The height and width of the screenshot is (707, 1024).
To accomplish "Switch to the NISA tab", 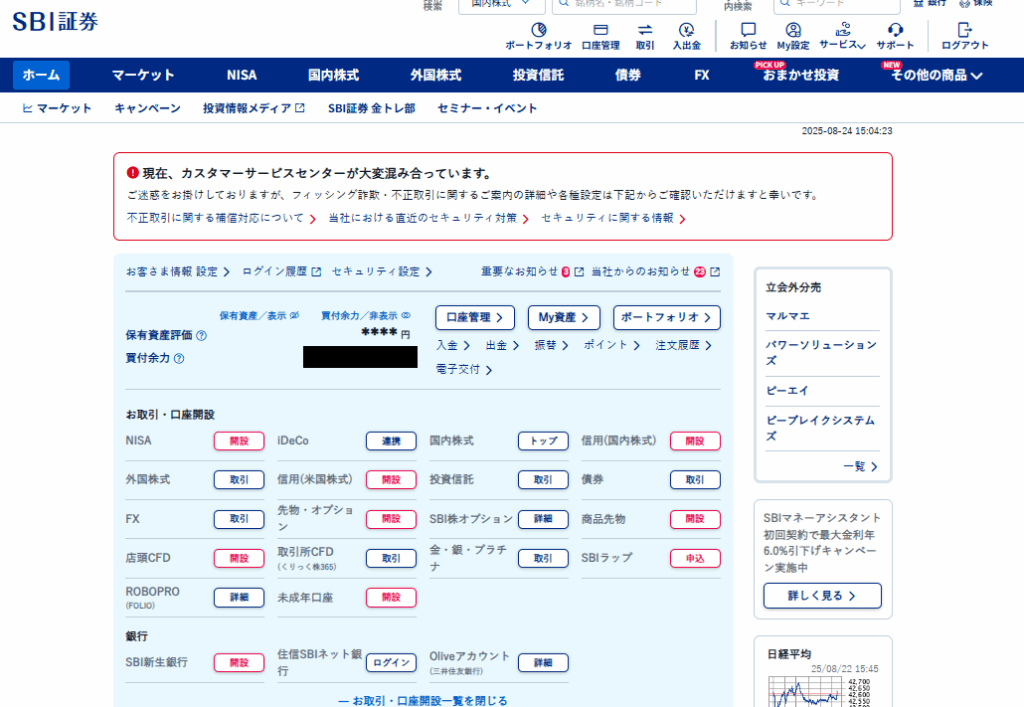I will (242, 75).
